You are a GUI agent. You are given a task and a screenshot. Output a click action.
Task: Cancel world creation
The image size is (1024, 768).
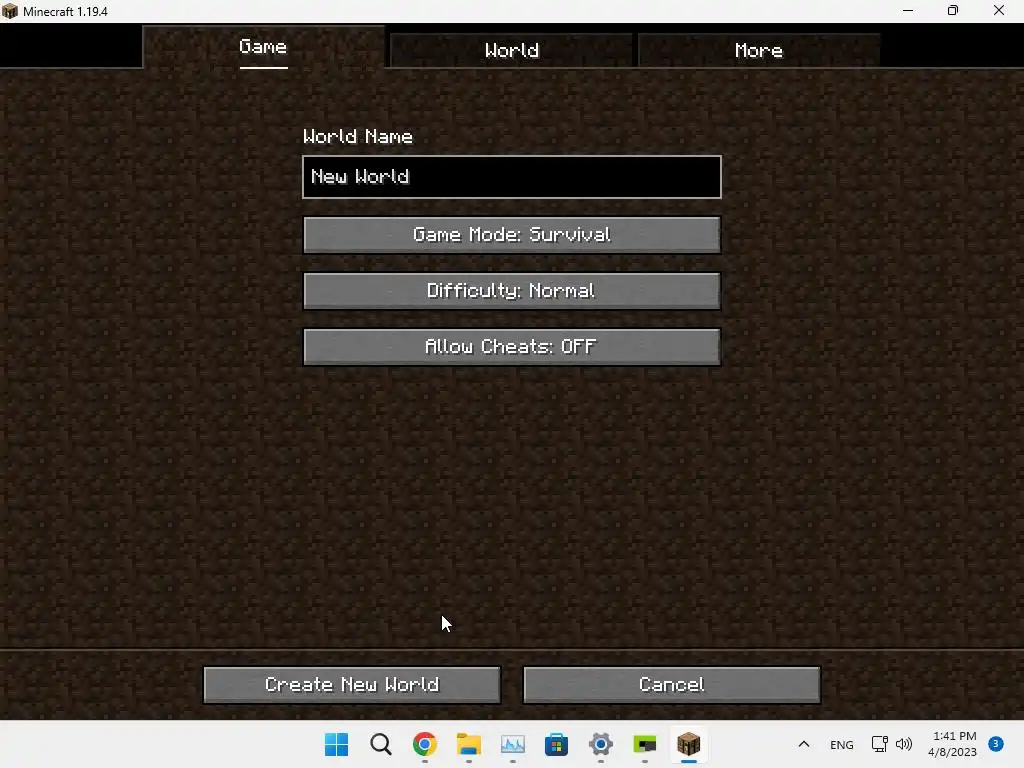672,685
